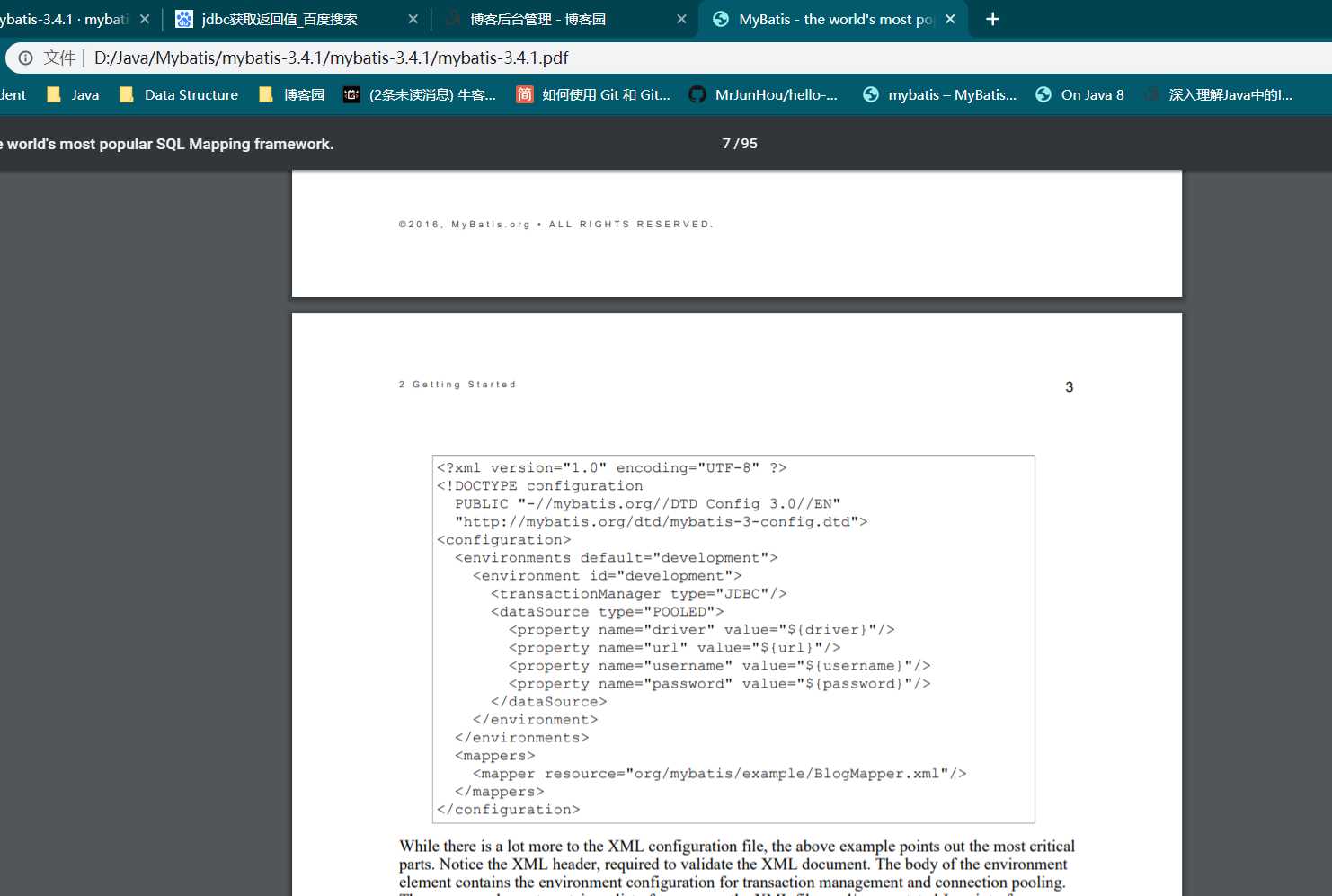Screen dimensions: 1332x896
Task: Click the '2 Getting Started' page header
Action: tap(457, 385)
